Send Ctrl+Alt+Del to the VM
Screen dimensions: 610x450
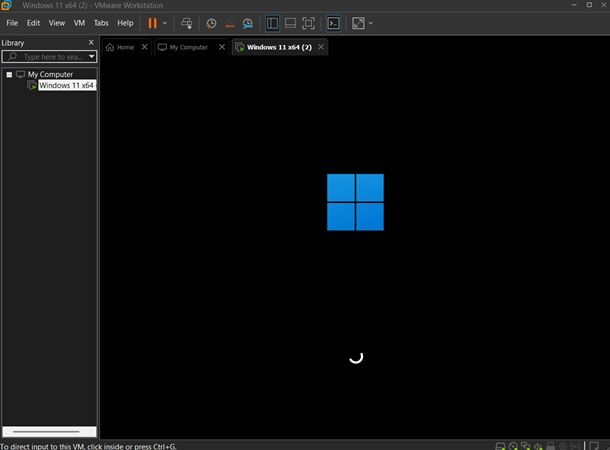point(186,23)
